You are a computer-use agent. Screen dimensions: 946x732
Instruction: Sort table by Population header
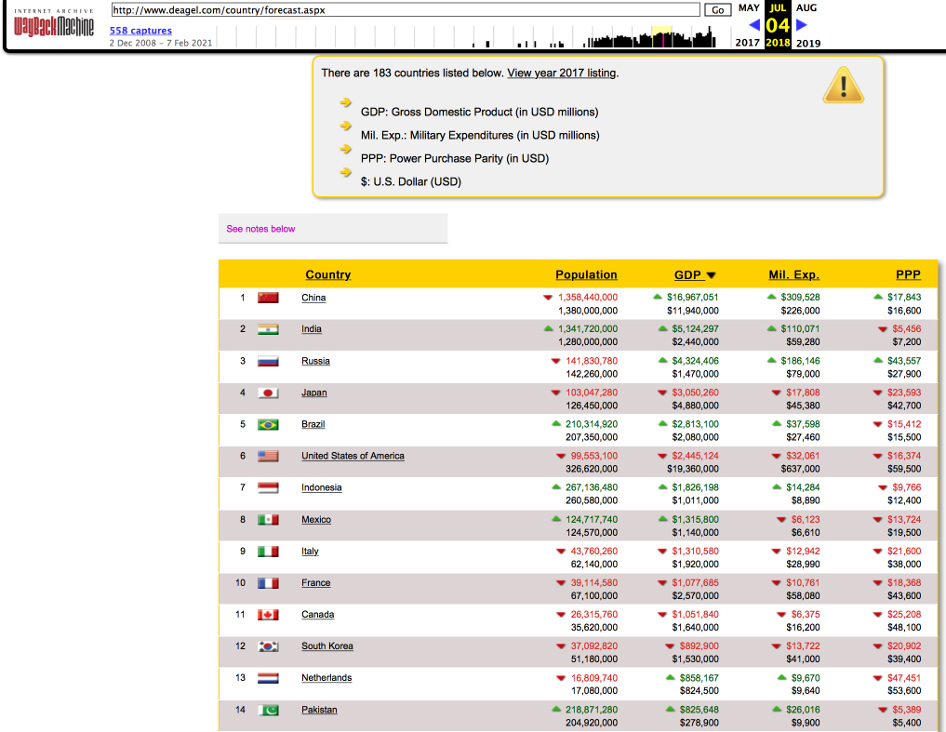pyautogui.click(x=586, y=275)
